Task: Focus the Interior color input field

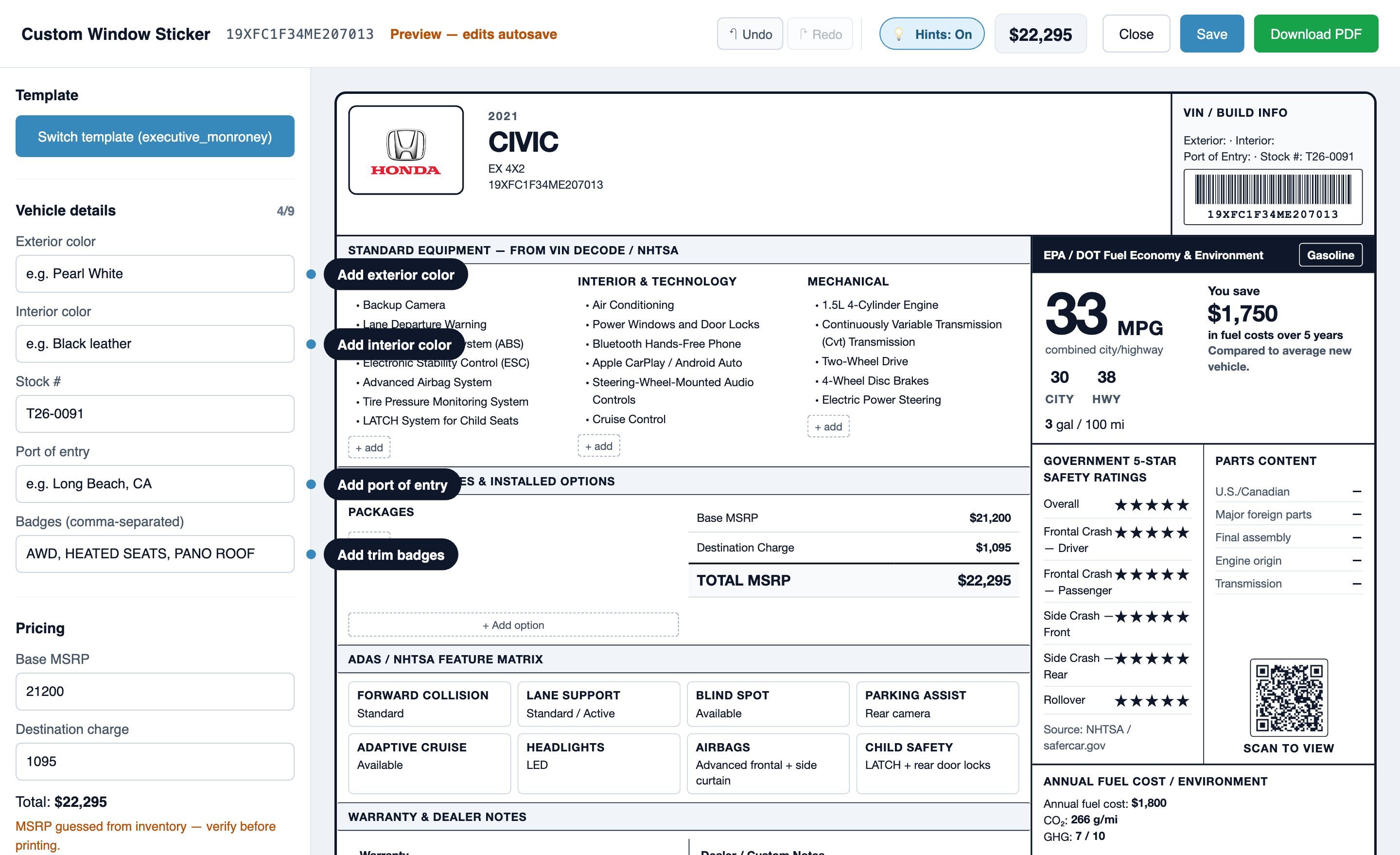Action: [x=155, y=344]
